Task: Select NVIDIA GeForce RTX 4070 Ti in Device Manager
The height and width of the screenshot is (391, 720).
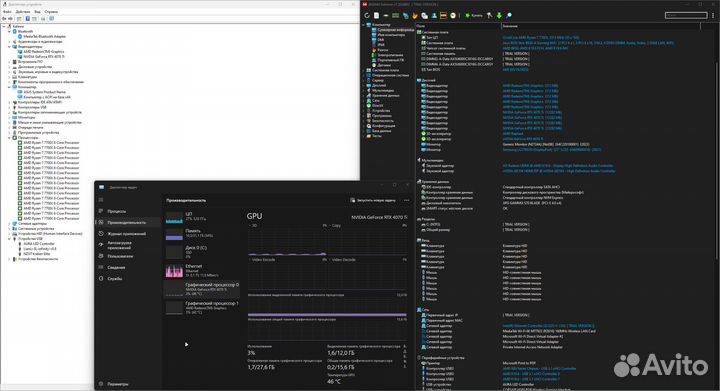Action: 44,57
